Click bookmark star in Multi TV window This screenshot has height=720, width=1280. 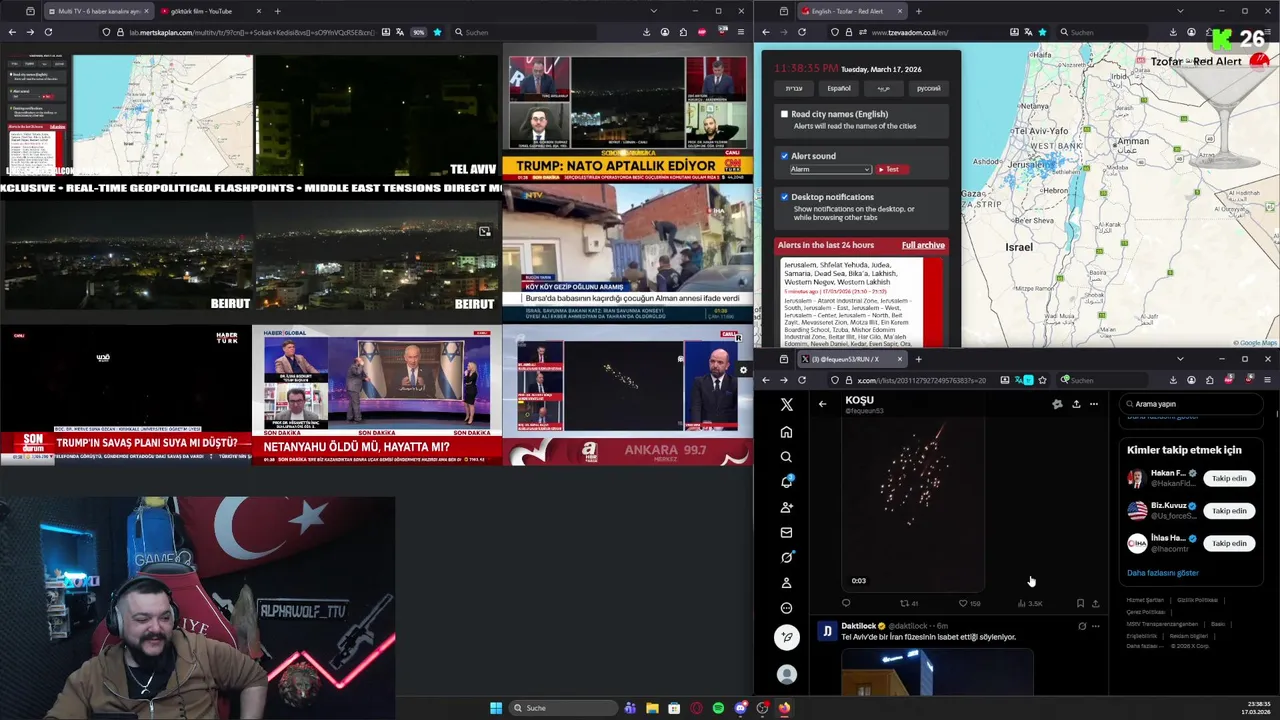(x=437, y=32)
